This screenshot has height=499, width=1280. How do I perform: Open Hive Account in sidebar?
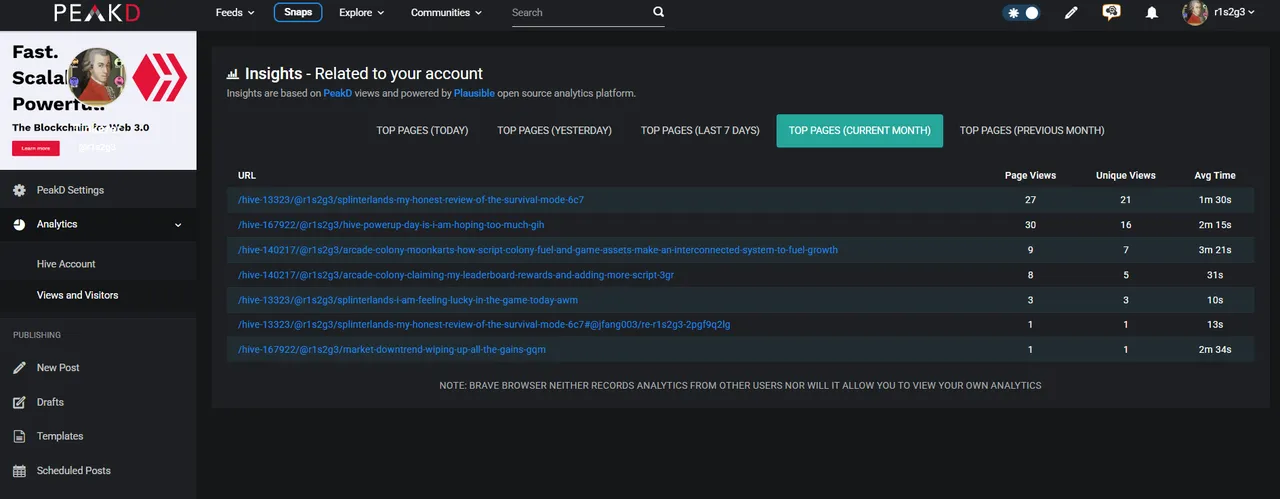click(x=66, y=264)
